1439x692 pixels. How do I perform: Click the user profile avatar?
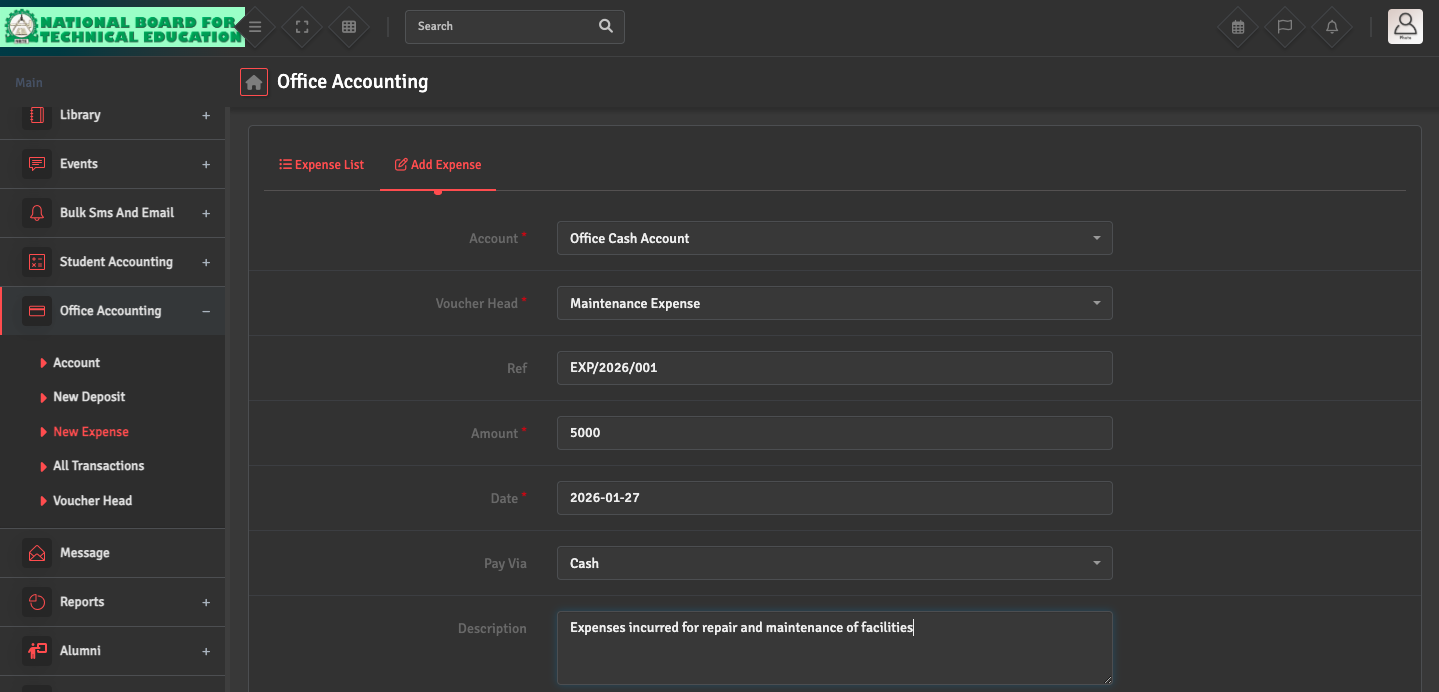(x=1405, y=26)
